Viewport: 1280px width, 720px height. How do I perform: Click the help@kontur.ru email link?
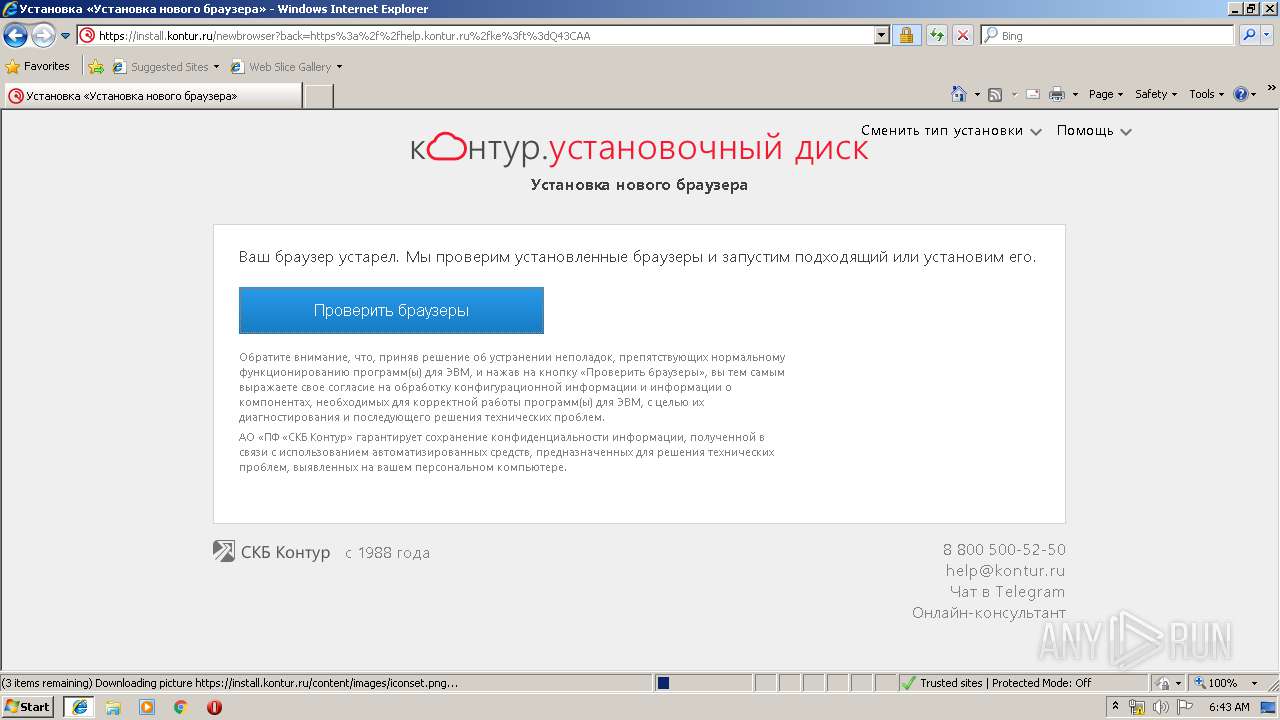(1005, 571)
